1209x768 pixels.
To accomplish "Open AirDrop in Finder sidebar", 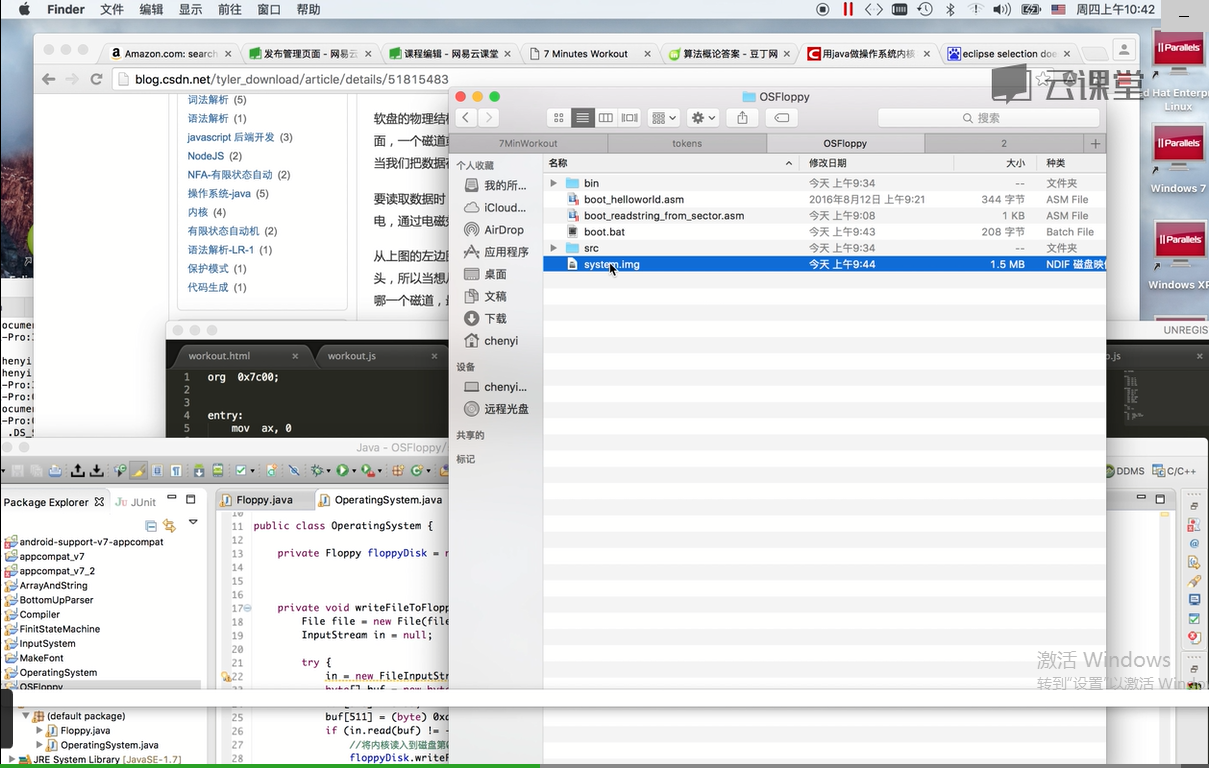I will click(503, 230).
